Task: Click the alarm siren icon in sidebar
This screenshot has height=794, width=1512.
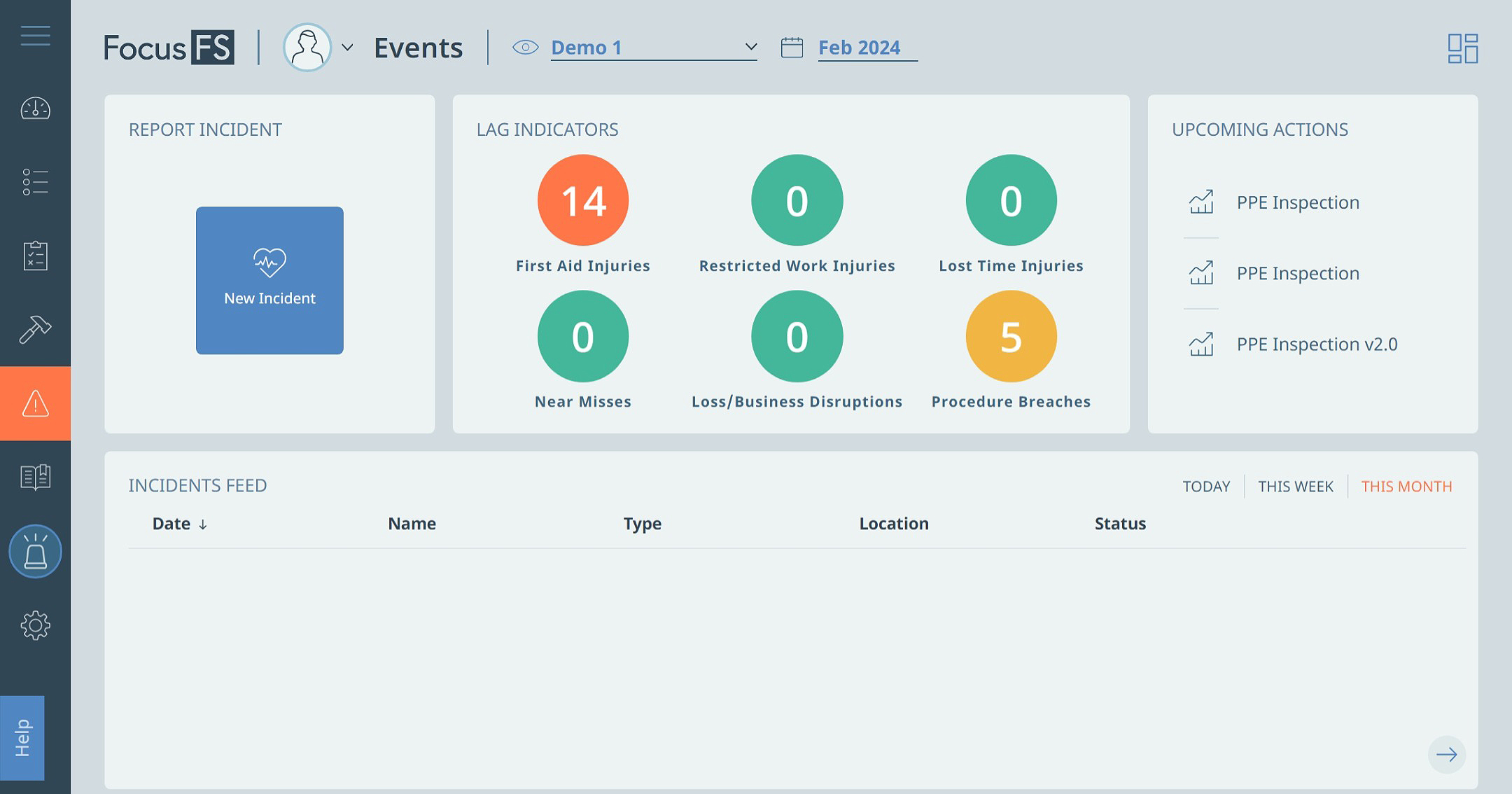Action: tap(35, 551)
